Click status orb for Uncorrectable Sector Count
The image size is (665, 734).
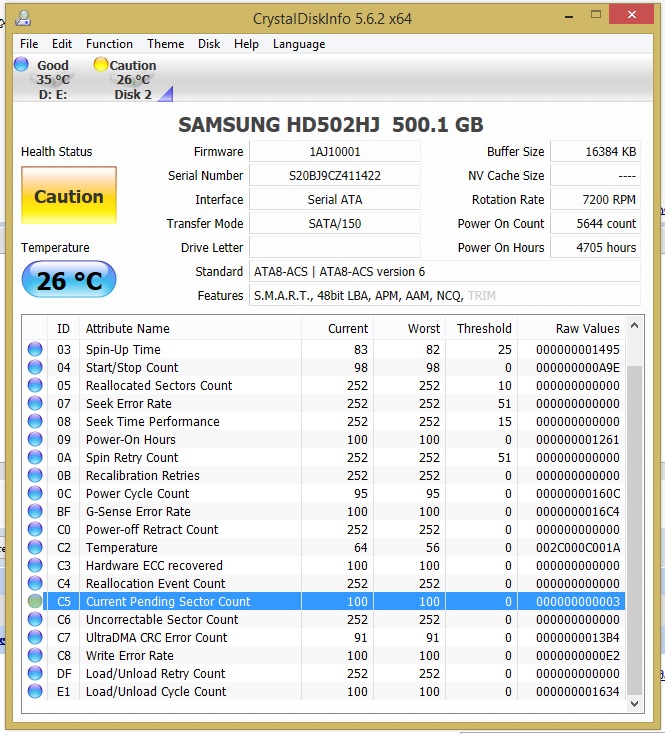35,619
